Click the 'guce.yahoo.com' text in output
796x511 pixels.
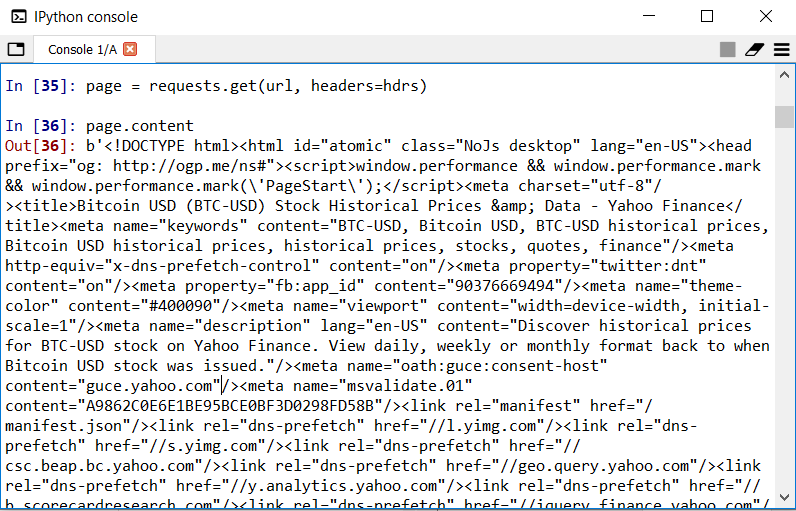(149, 386)
